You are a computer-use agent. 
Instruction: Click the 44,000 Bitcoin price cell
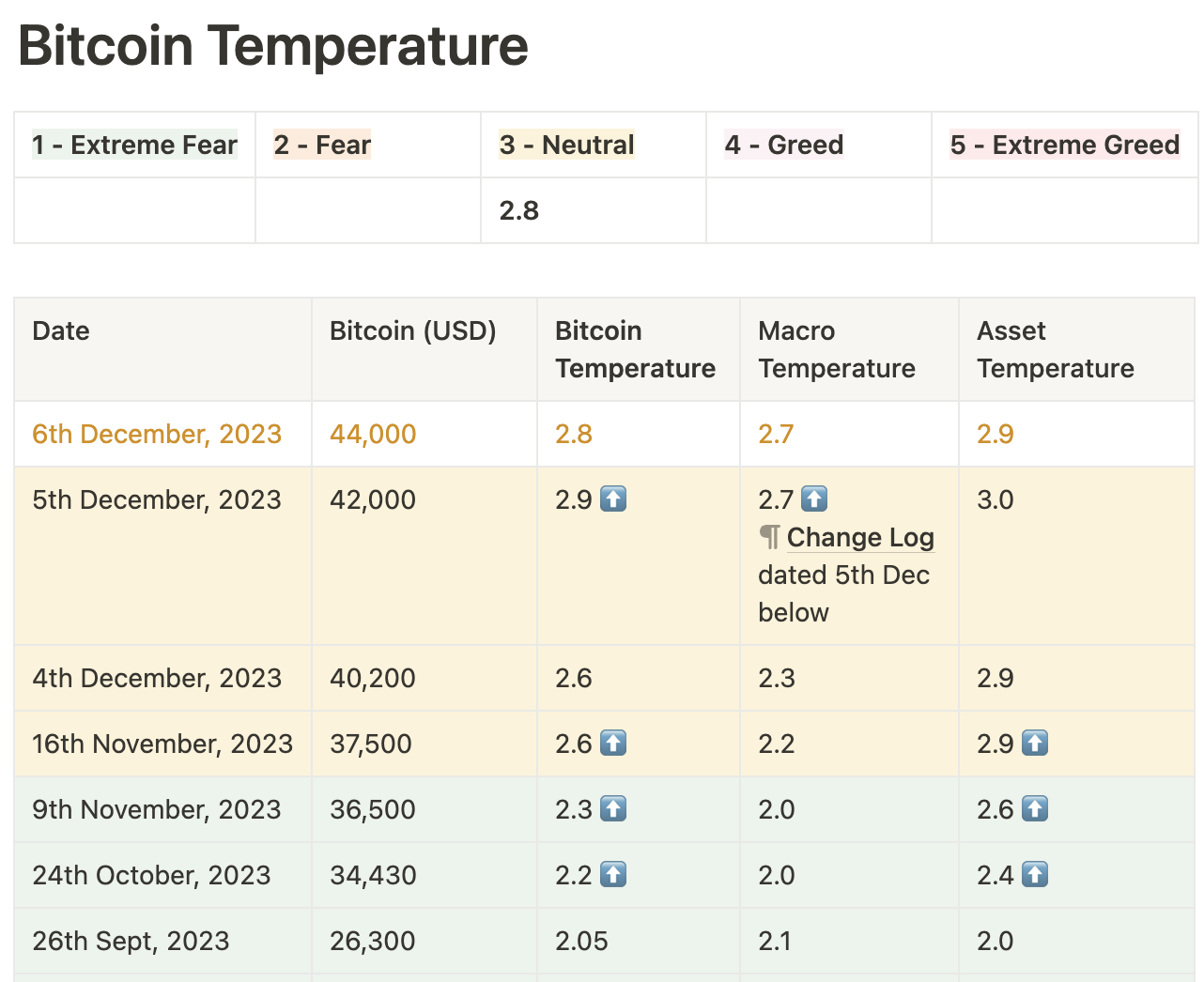pos(373,434)
